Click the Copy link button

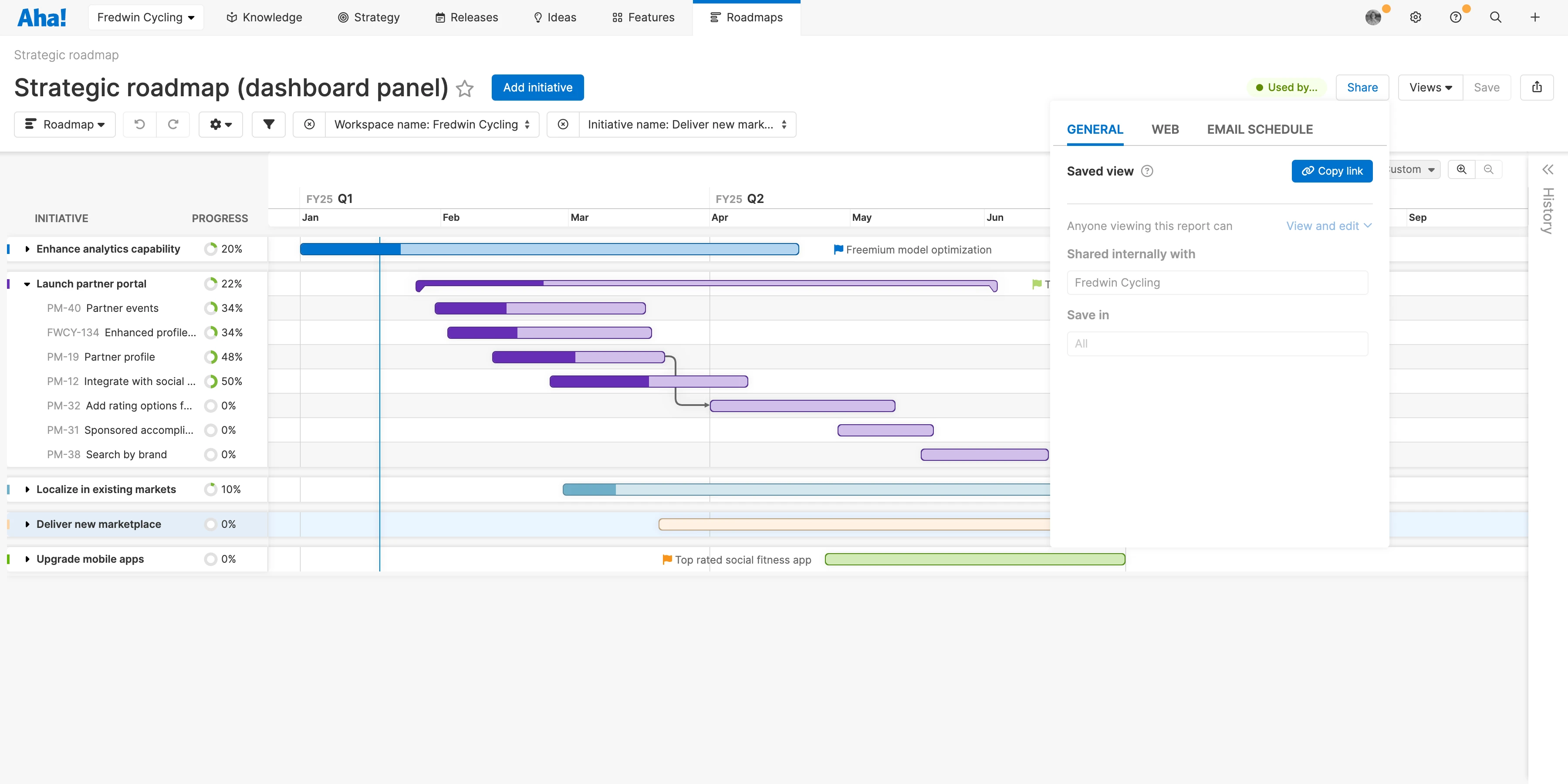1331,171
